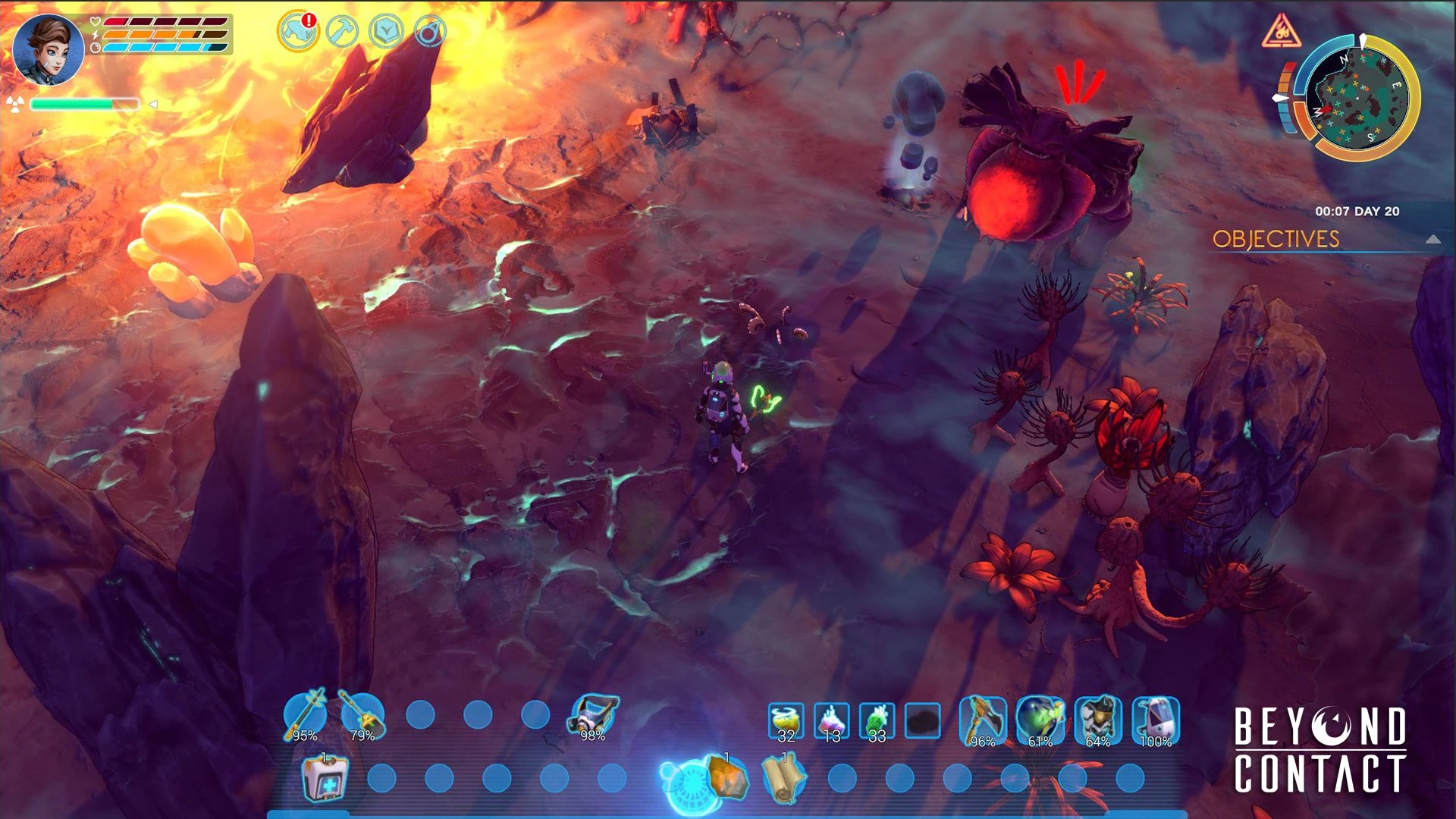The height and width of the screenshot is (819, 1456).
Task: Click the map marker compass icon
Action: (430, 32)
